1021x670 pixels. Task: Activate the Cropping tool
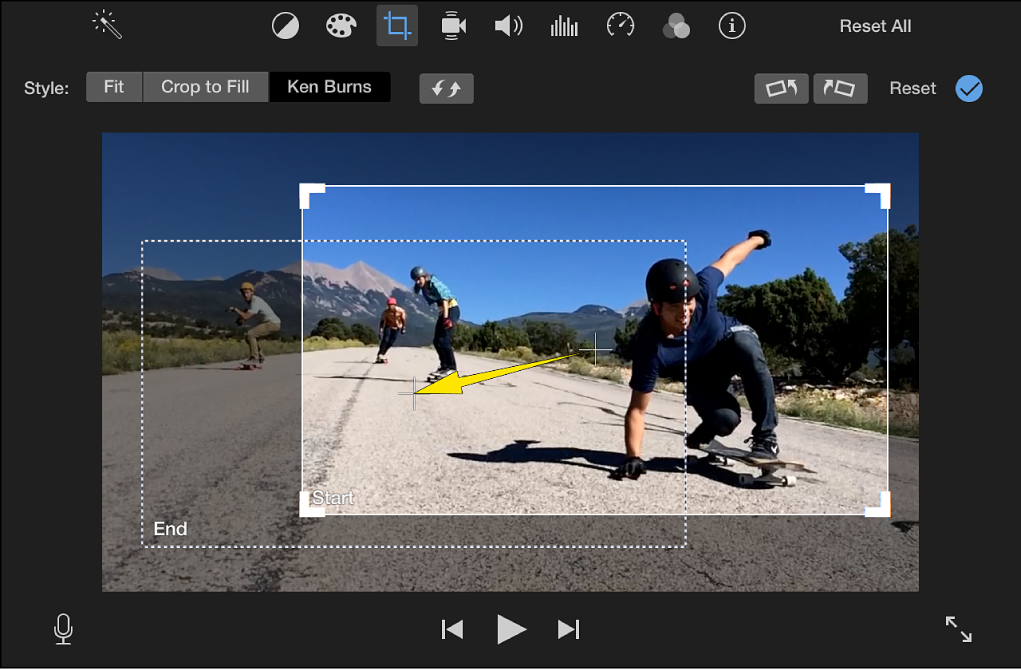coord(397,26)
